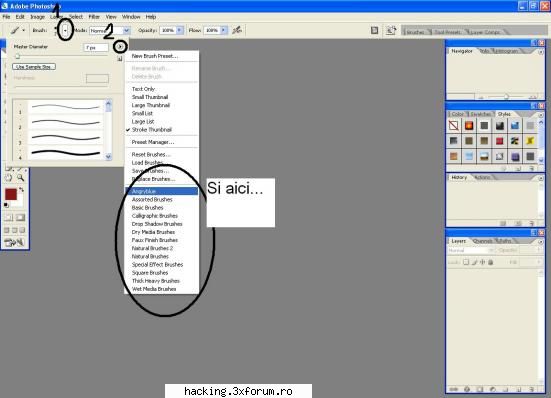Open the Actions tab
The height and width of the screenshot is (398, 551).
pyautogui.click(x=482, y=177)
